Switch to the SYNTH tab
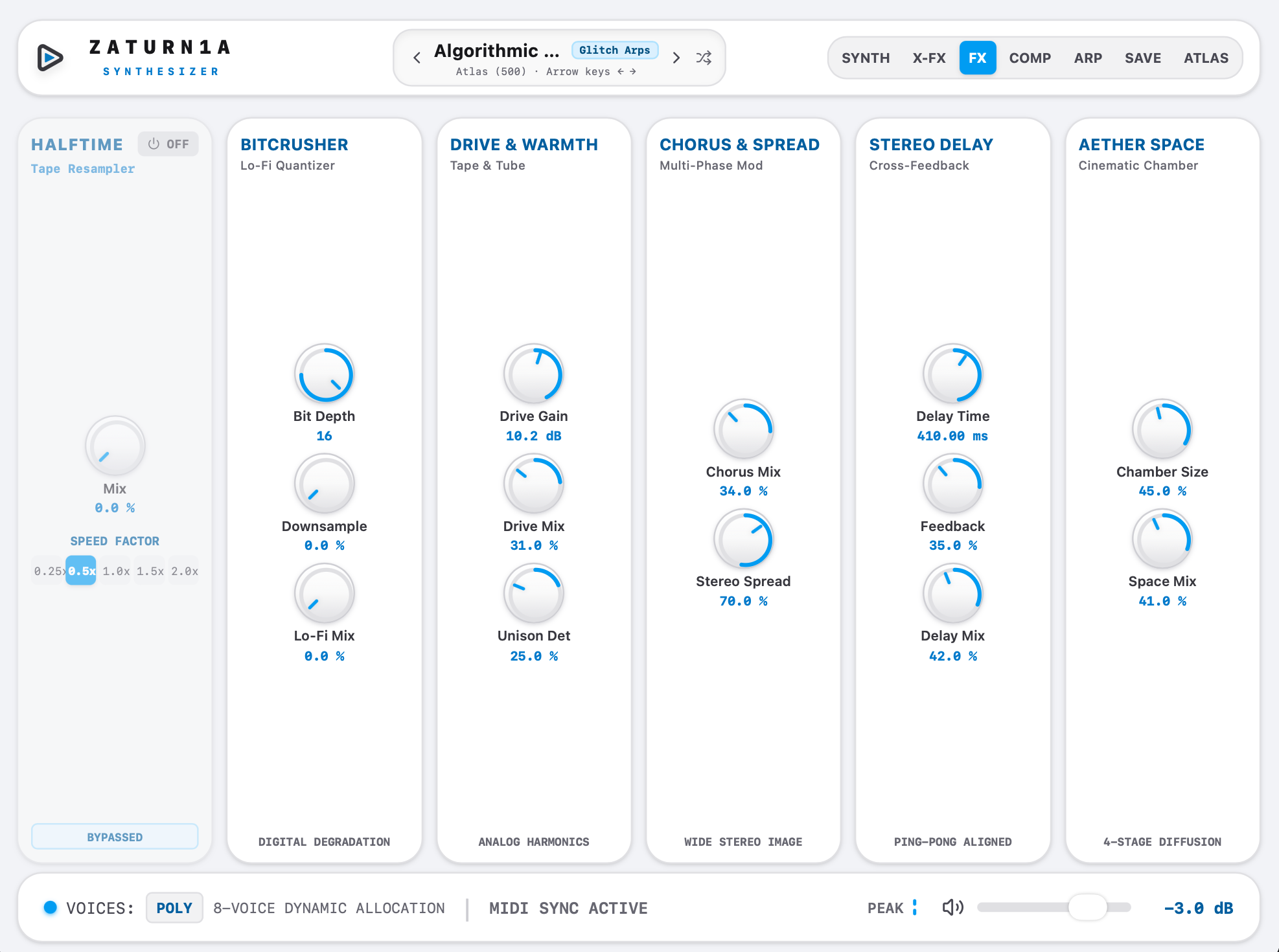 866,58
